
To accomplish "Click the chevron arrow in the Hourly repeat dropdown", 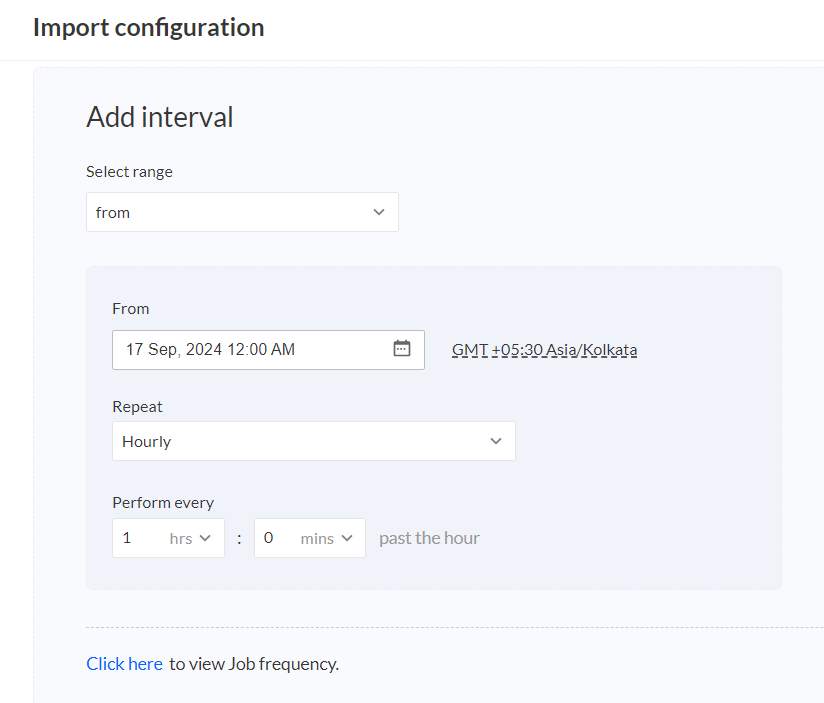I will click(x=496, y=441).
